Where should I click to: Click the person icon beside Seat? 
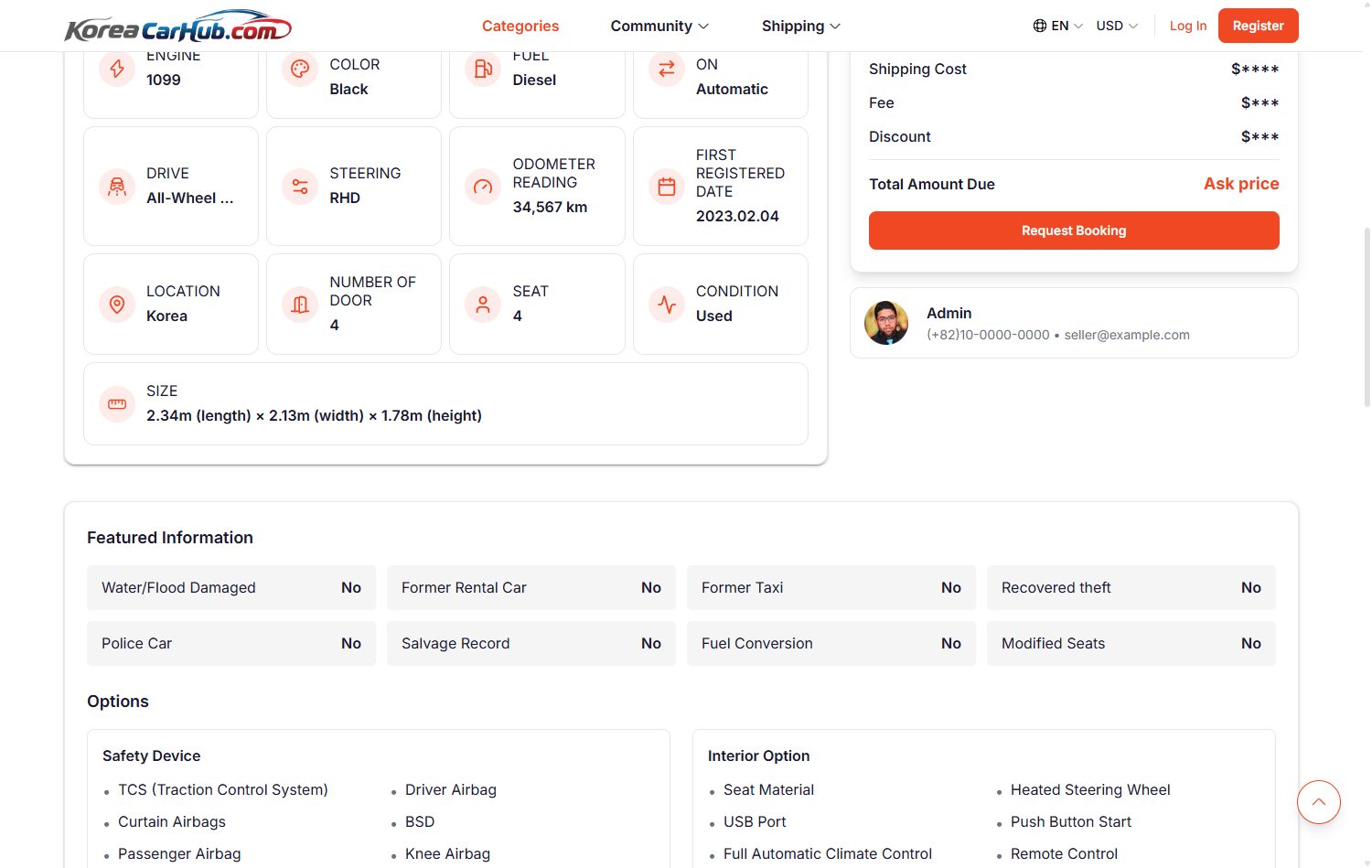tap(483, 305)
